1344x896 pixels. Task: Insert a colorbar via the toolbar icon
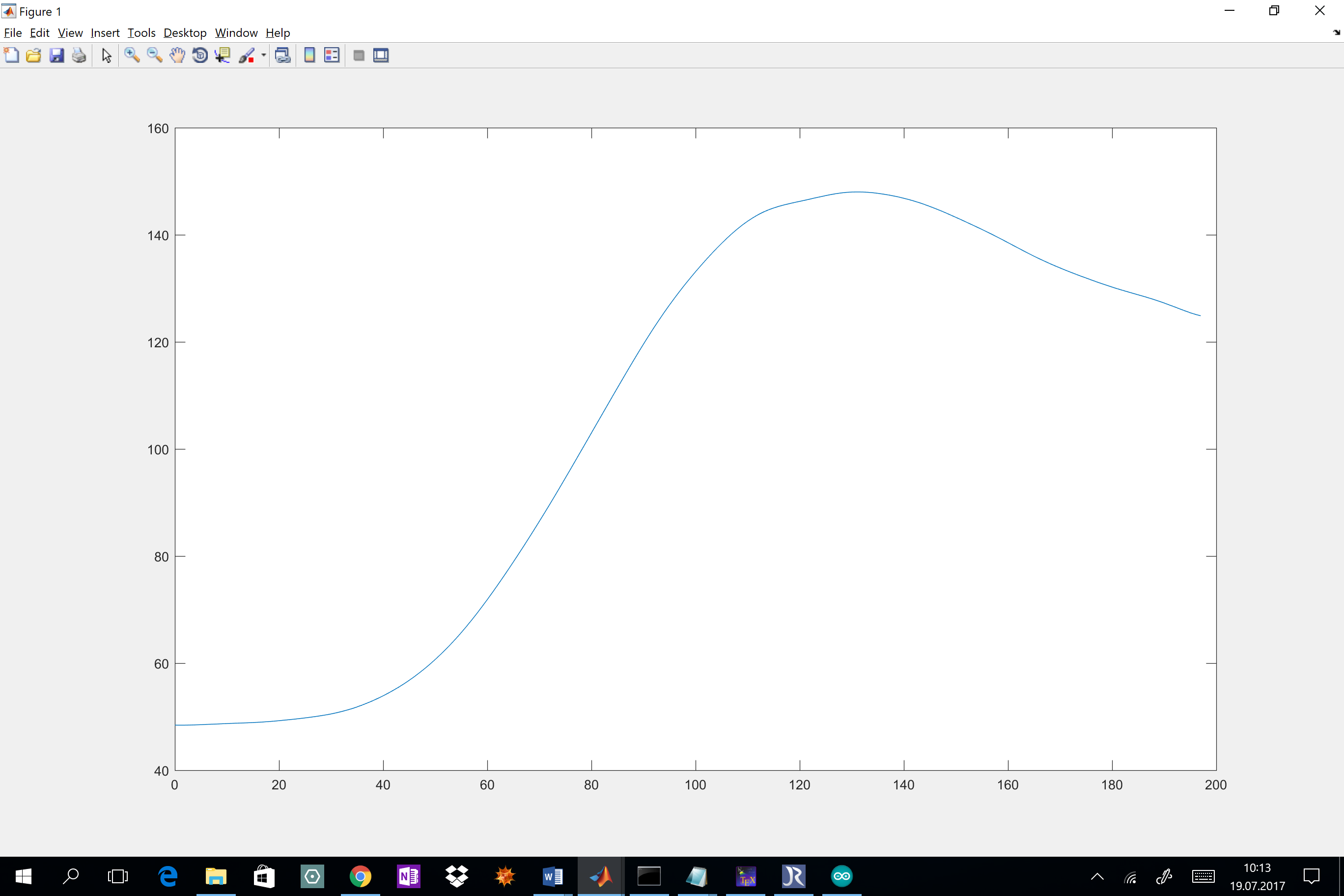309,56
